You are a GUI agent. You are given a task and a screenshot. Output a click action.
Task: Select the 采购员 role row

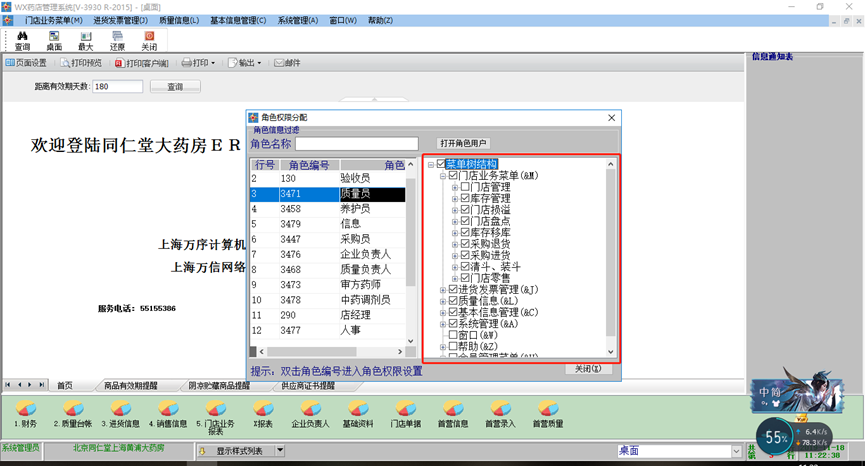[x=328, y=239]
